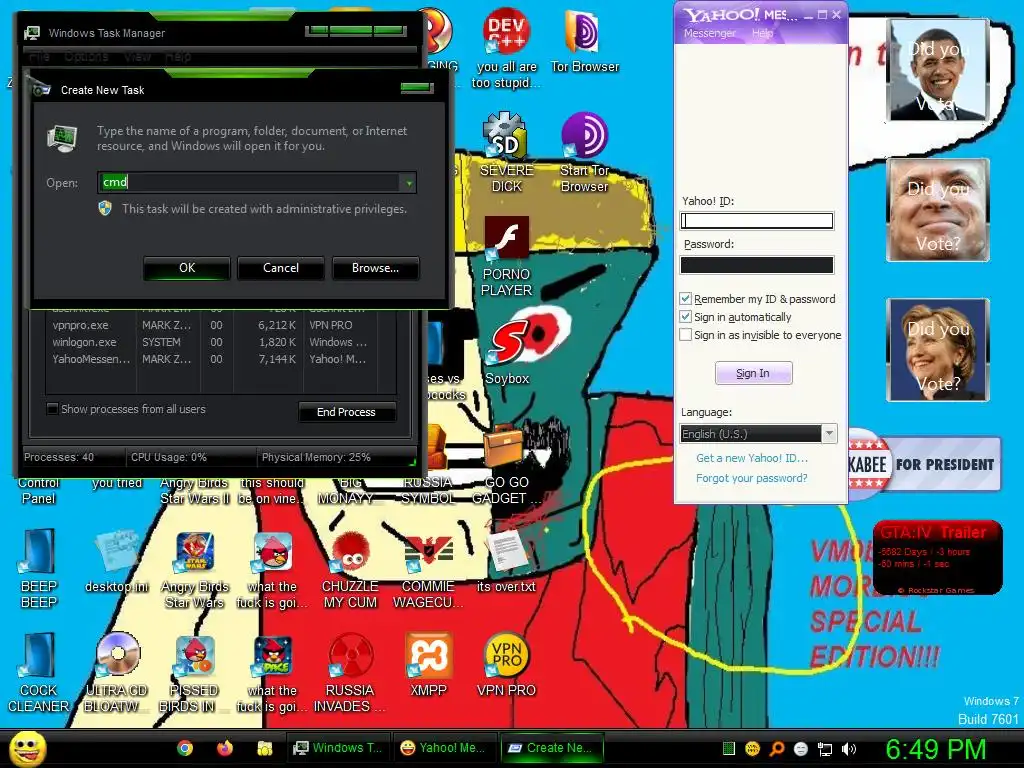Click the smiley Start button
1024x768 pixels.
tap(27, 748)
